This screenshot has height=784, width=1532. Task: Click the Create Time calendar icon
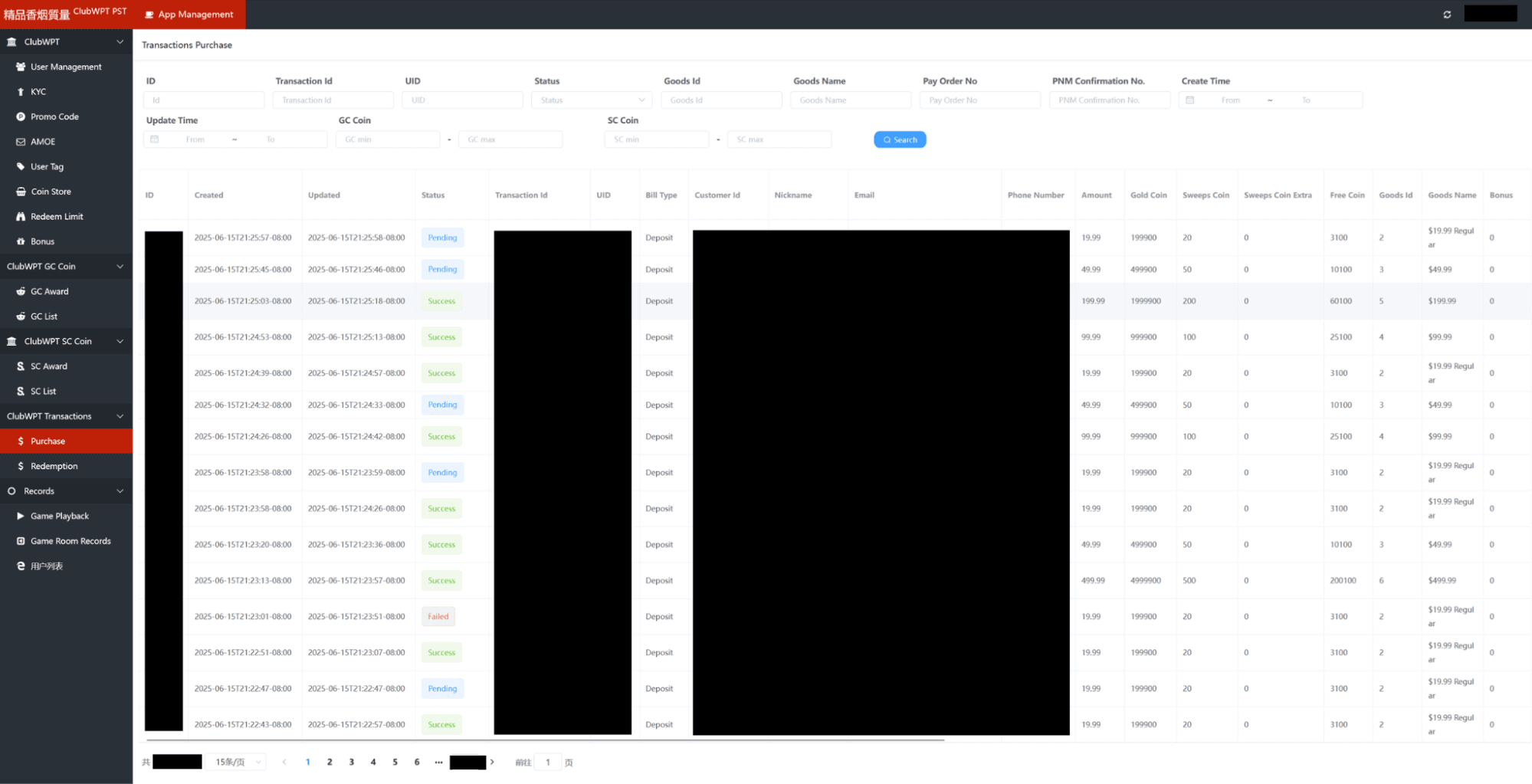tap(1190, 100)
